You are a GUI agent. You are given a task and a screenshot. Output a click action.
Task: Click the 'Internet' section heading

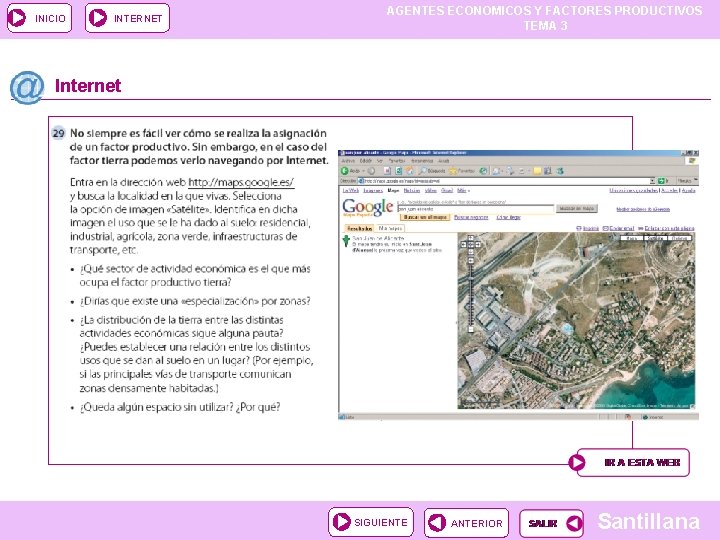88,85
